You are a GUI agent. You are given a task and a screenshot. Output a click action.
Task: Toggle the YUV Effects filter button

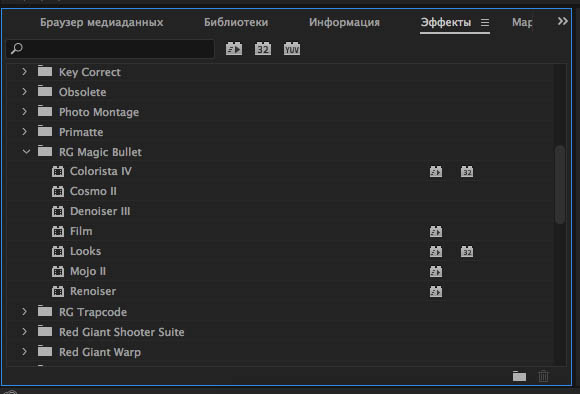(292, 49)
